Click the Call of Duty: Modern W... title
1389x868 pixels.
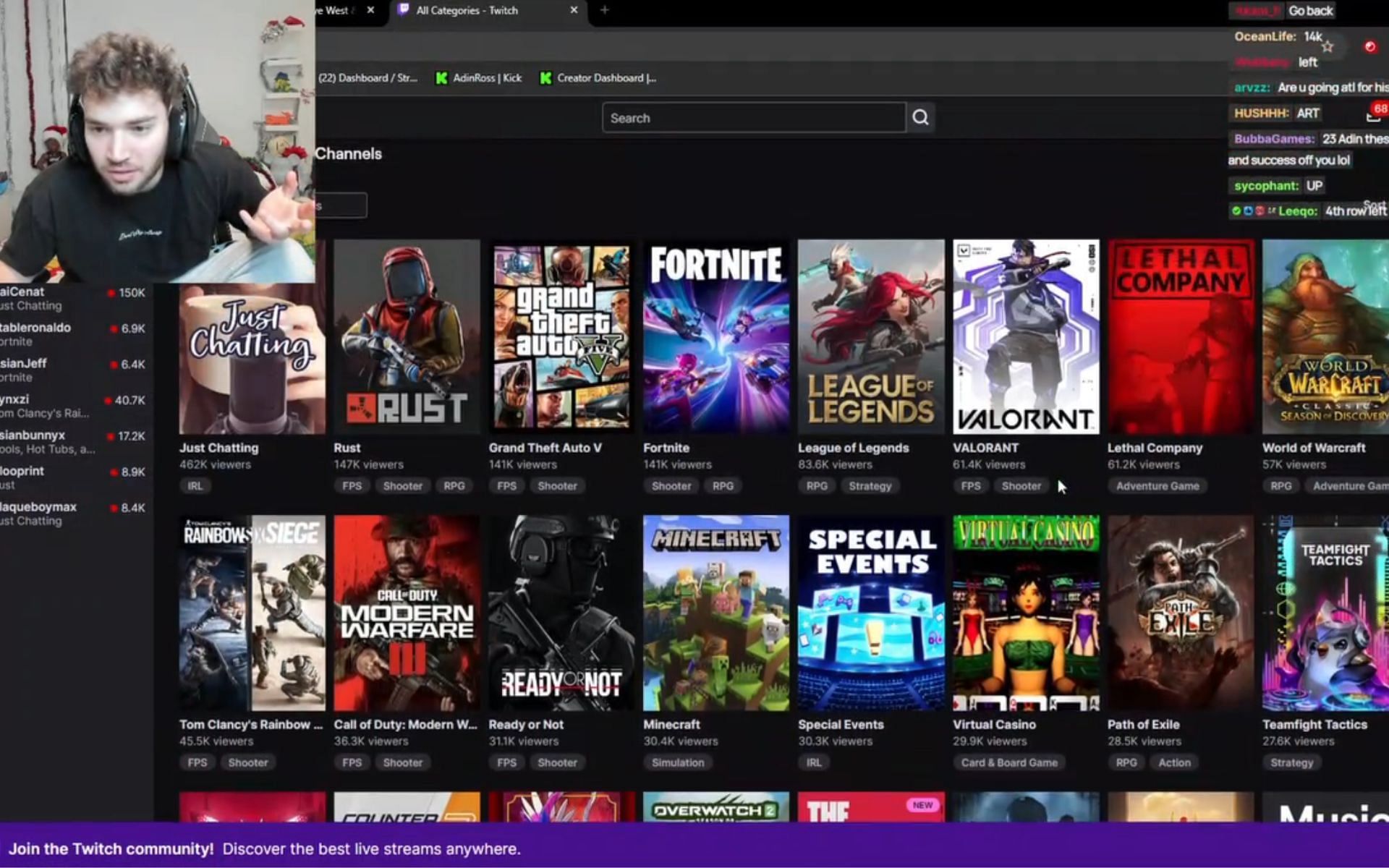(x=406, y=724)
